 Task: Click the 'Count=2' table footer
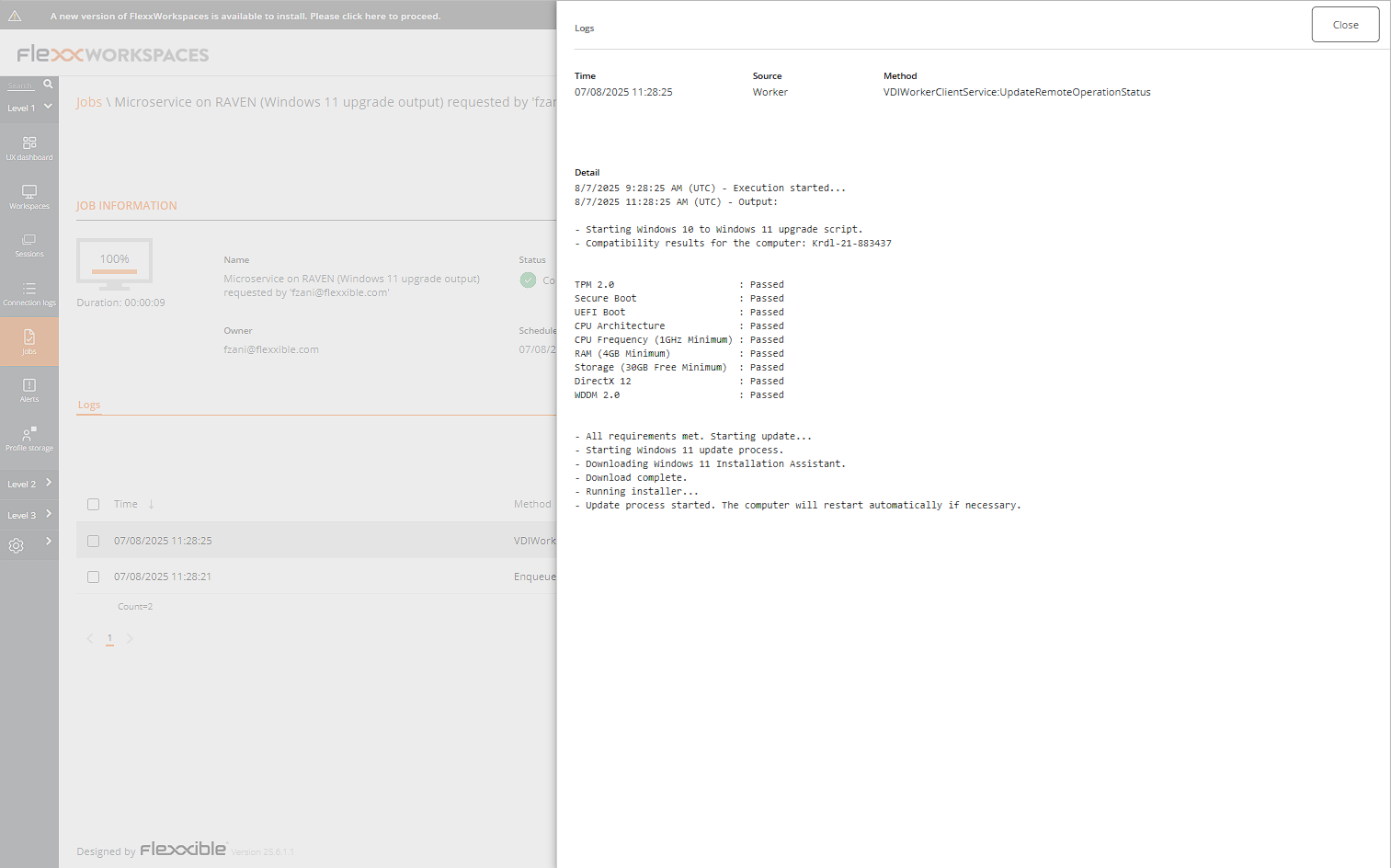135,607
